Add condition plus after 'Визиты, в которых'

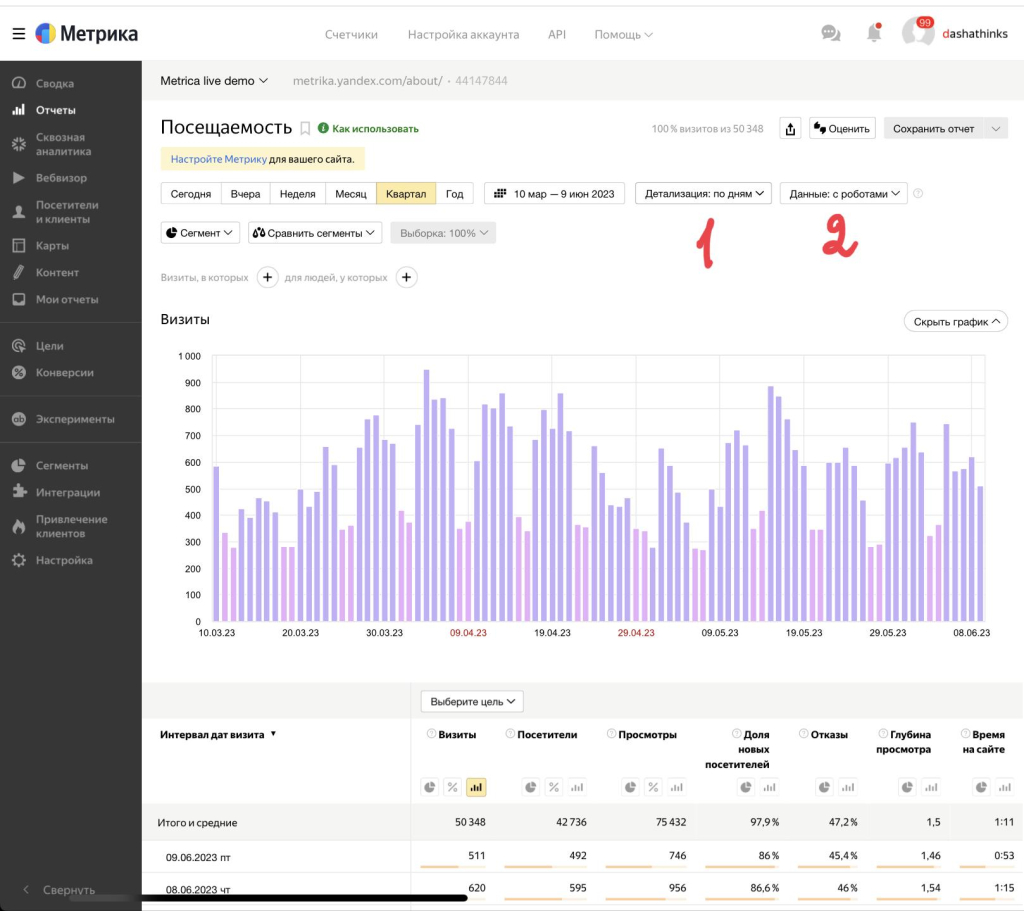pos(267,277)
